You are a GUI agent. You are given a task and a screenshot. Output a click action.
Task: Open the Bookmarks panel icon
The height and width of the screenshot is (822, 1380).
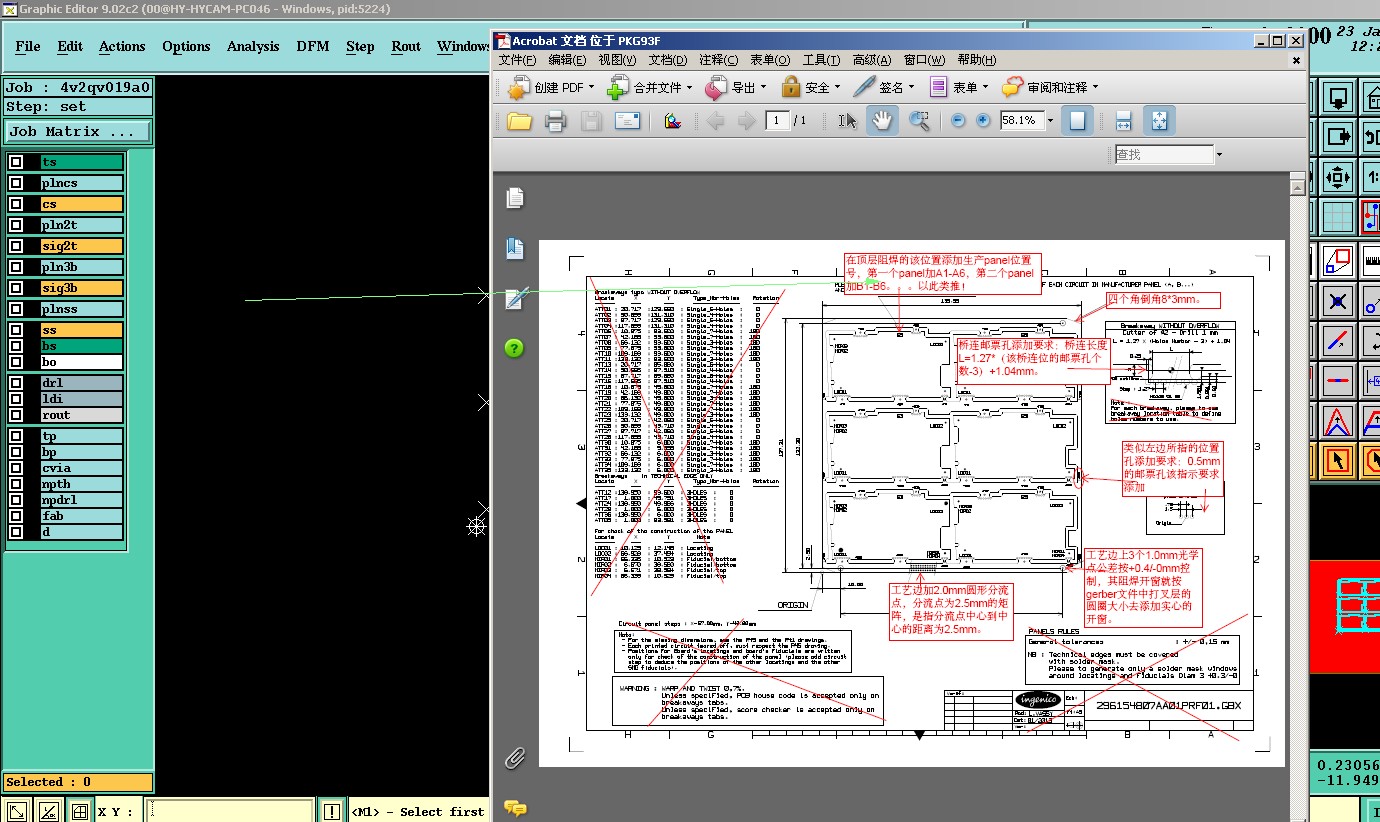tap(515, 248)
